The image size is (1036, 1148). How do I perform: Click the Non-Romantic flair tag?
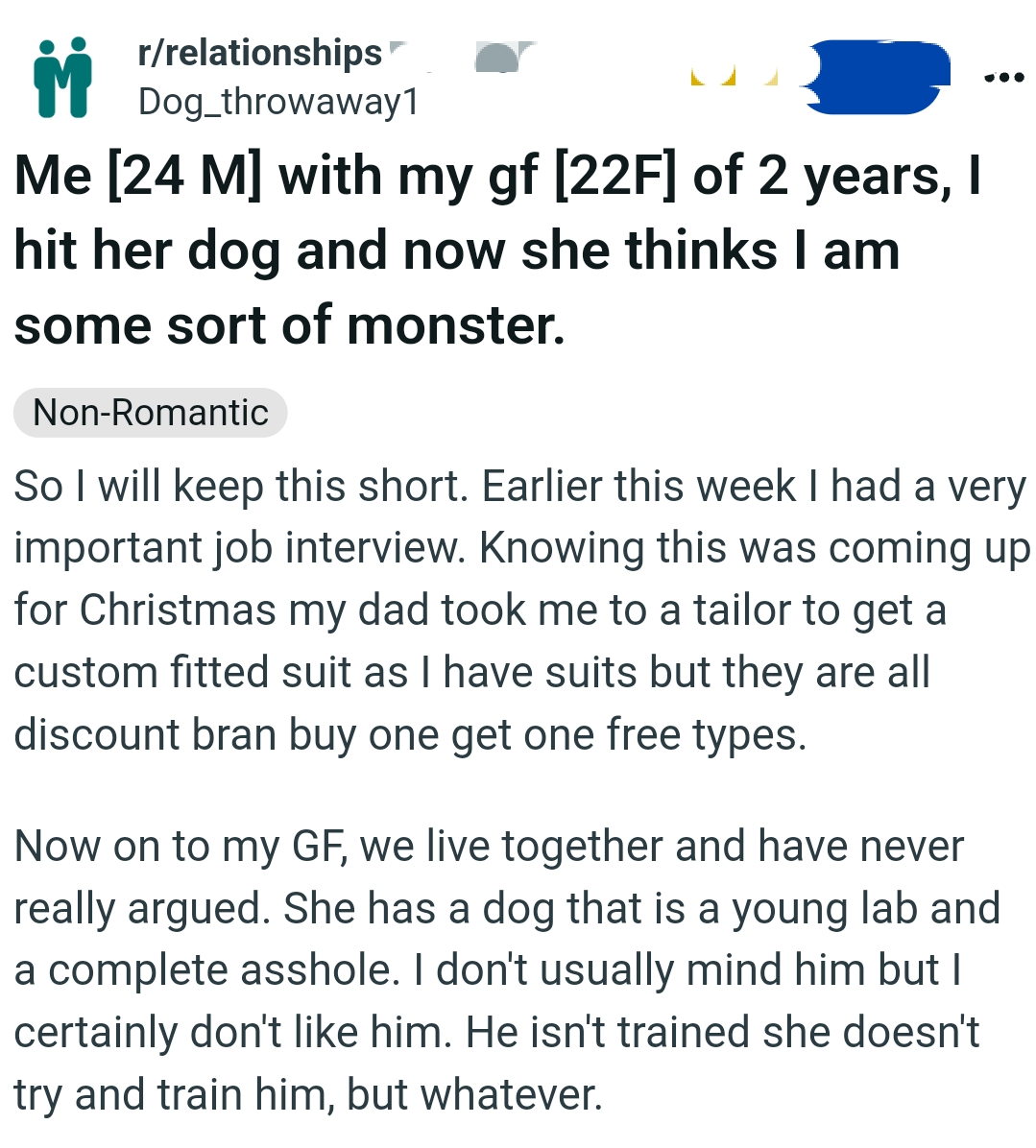tap(149, 412)
